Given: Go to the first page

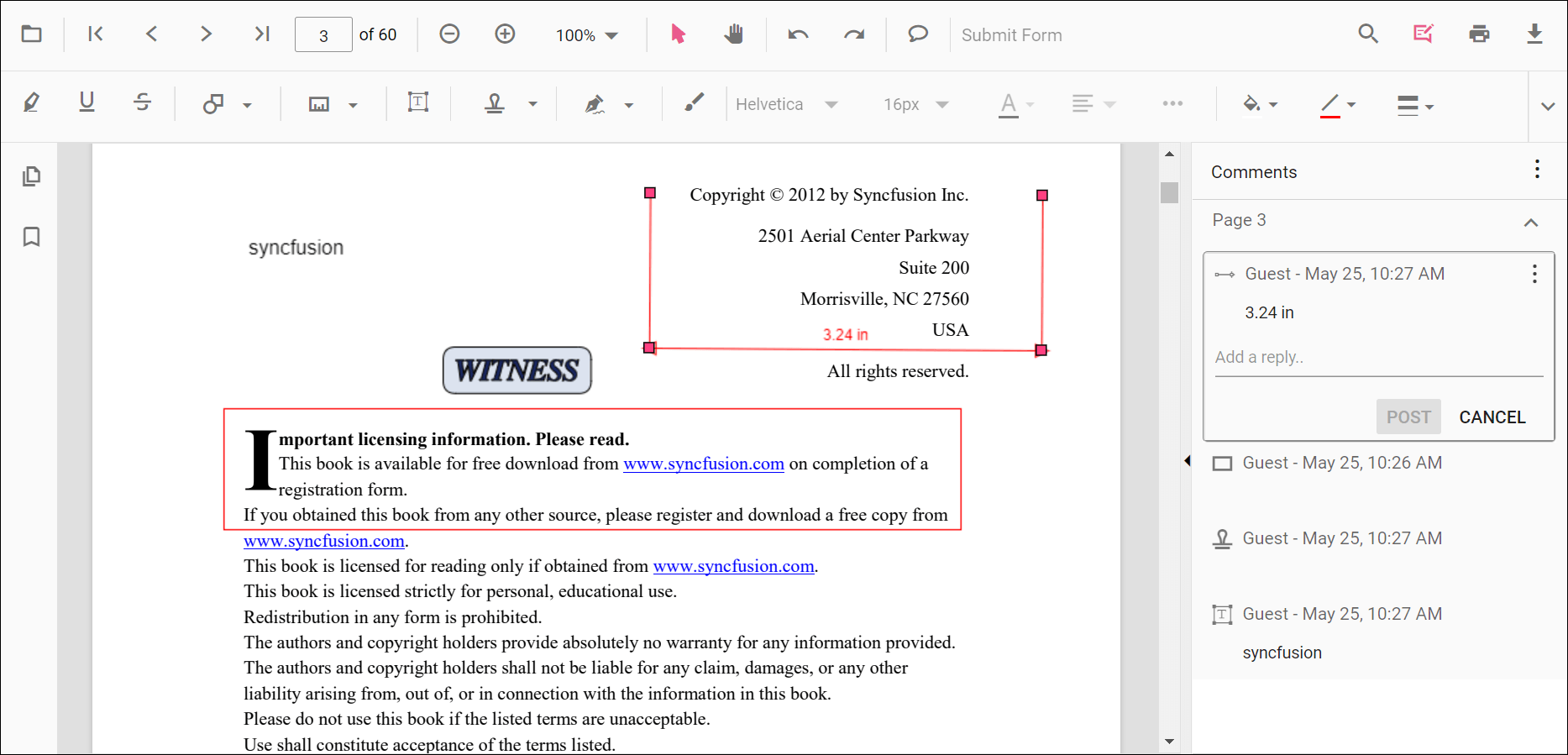Looking at the screenshot, I should 96,34.
